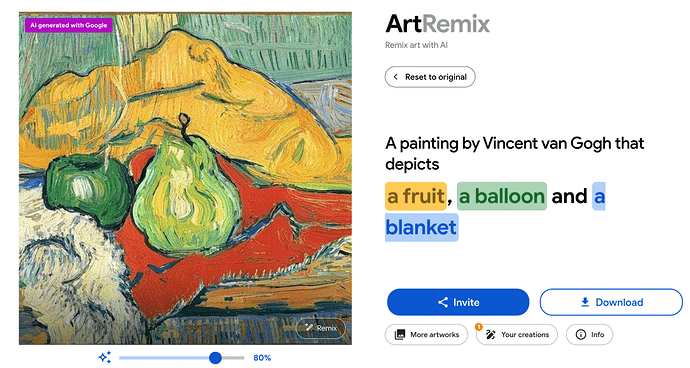690x368 pixels.
Task: Click the Download button
Action: click(x=611, y=302)
